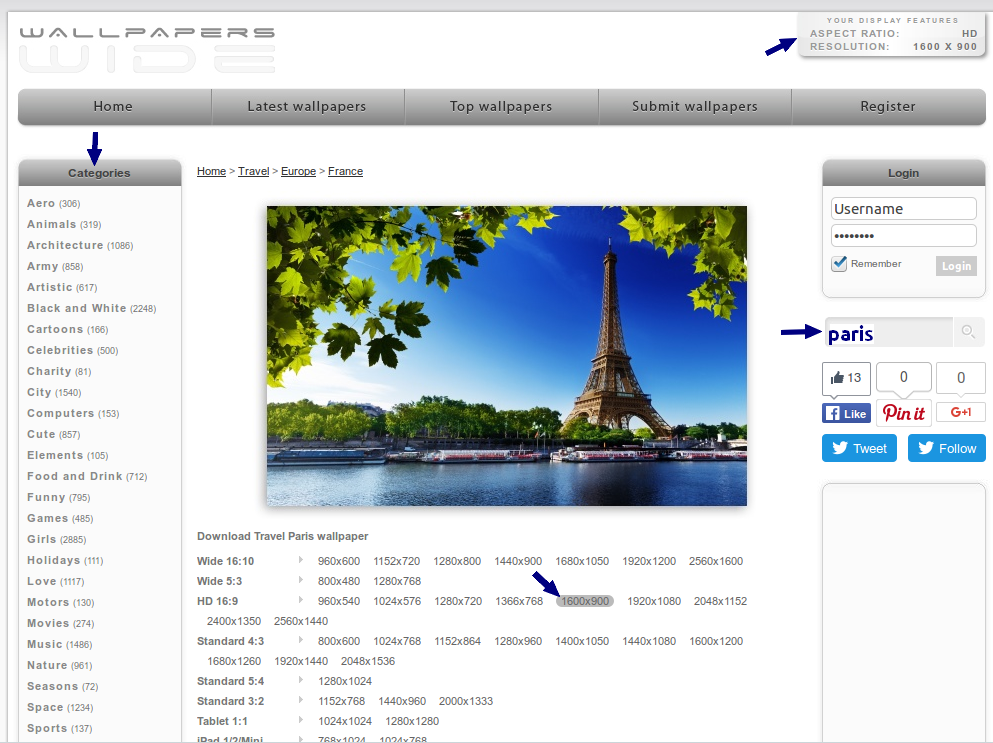Image resolution: width=993 pixels, height=743 pixels.
Task: Open the Eiffel Tower wallpaper preview
Action: tap(506, 355)
